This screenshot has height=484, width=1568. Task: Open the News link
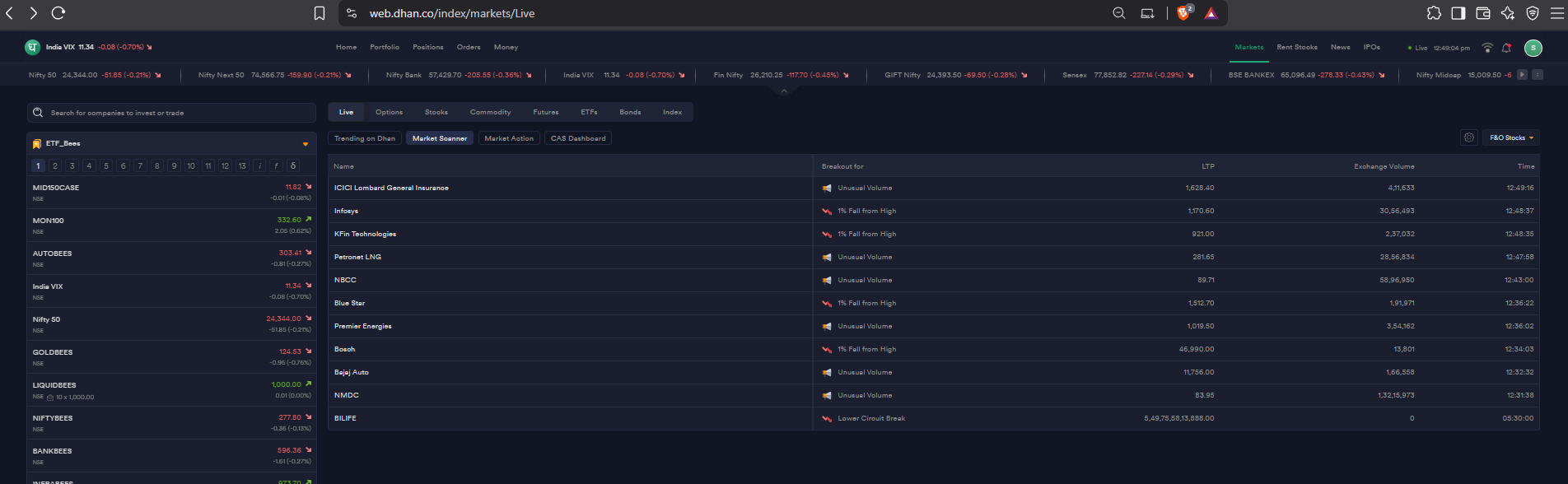click(1341, 48)
